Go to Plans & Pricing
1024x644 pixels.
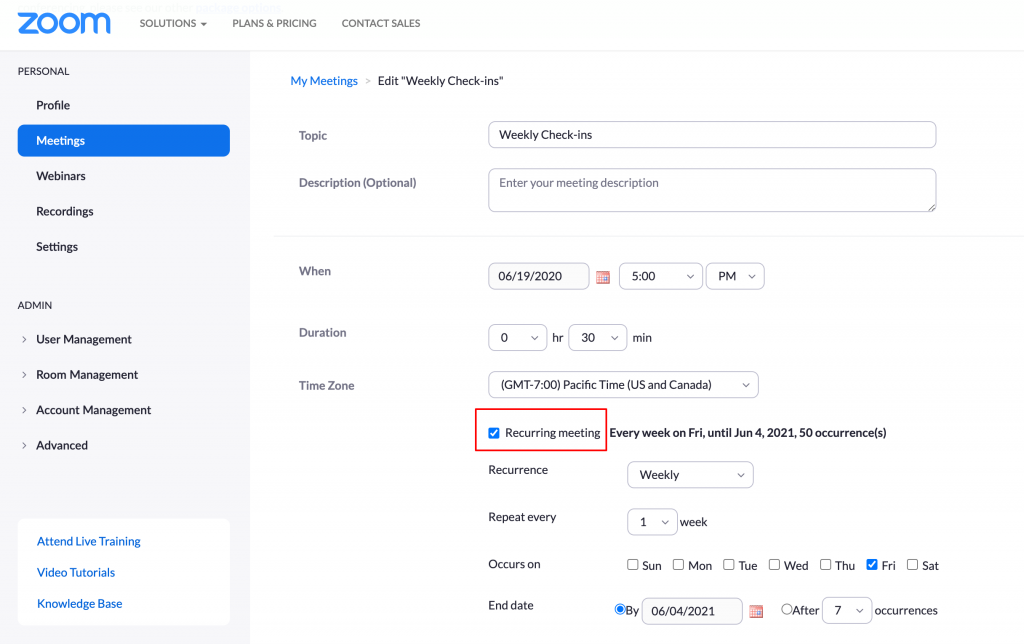click(274, 23)
